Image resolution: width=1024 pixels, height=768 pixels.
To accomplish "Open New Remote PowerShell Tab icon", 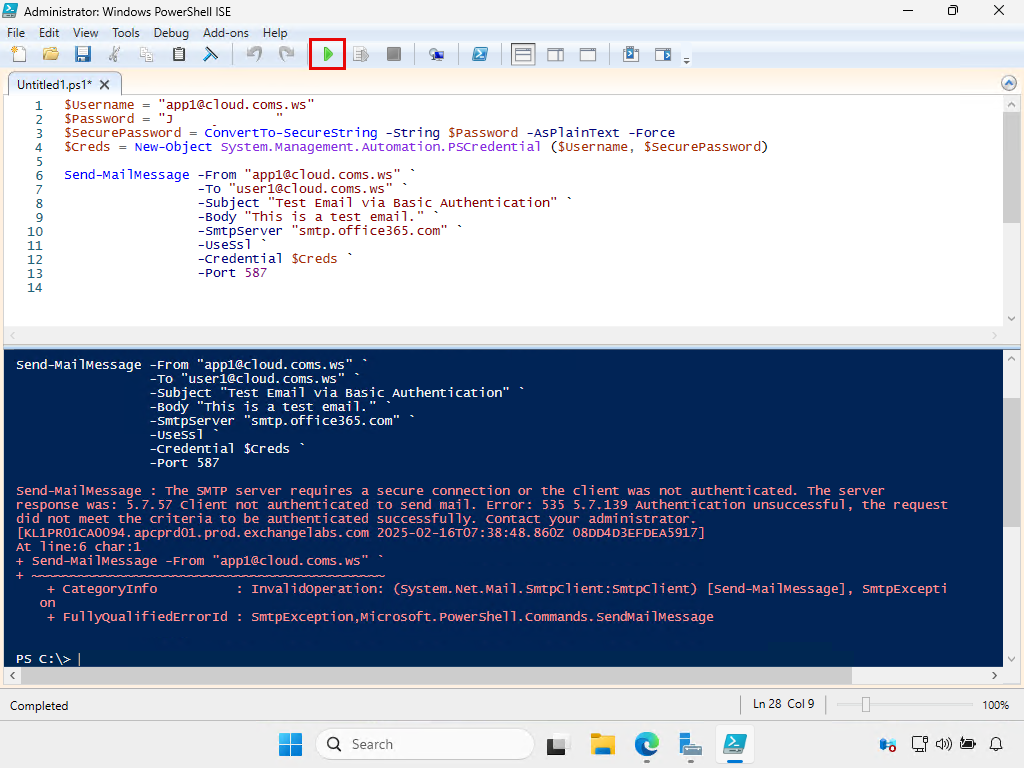I will 436,54.
